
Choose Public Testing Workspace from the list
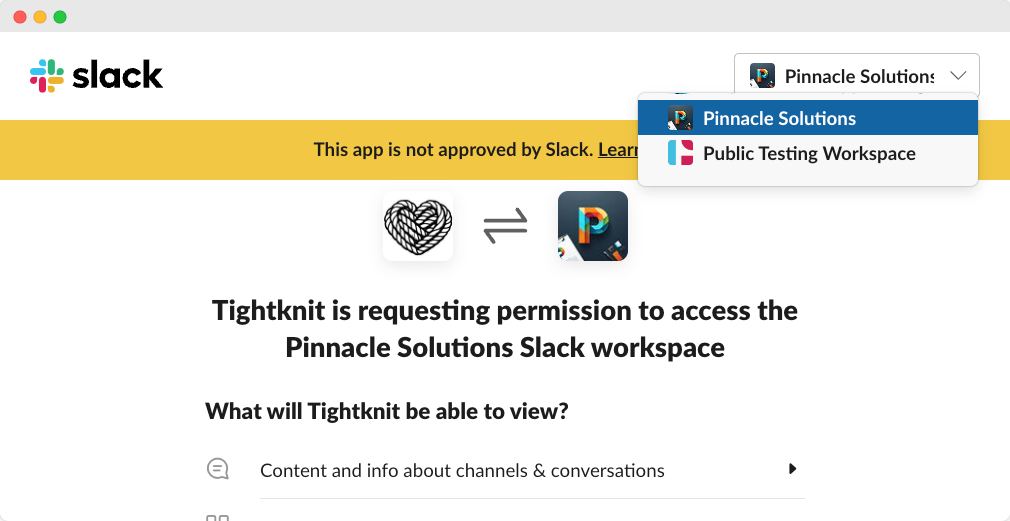point(808,153)
